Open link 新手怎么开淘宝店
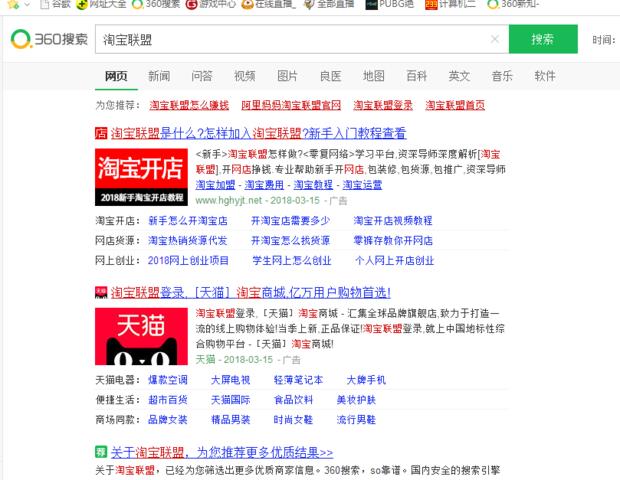Viewport: 620px width, 480px height. pos(188,221)
